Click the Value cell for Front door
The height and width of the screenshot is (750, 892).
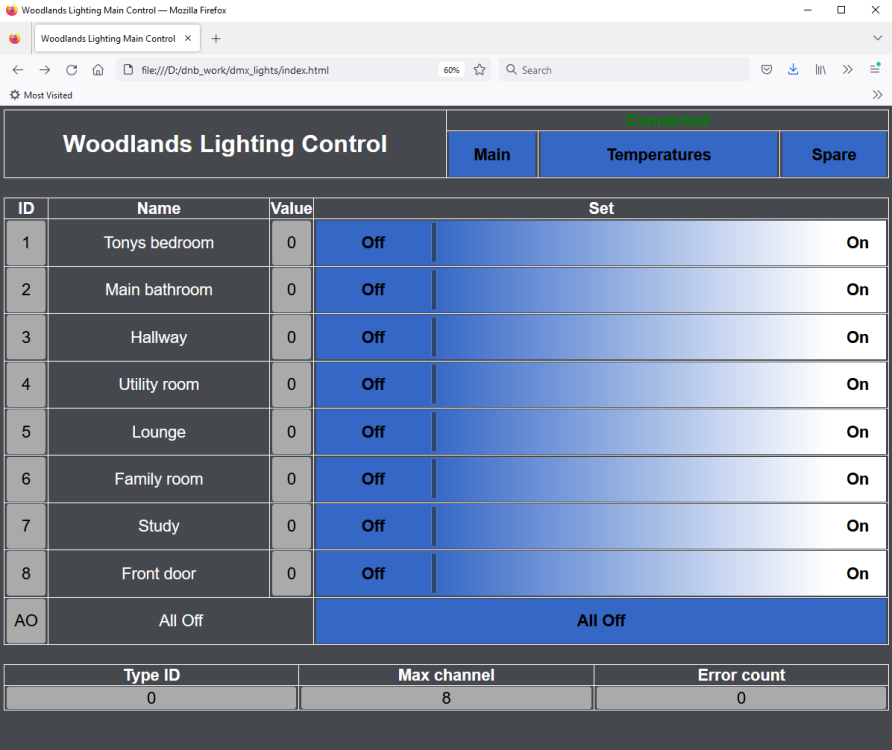291,574
